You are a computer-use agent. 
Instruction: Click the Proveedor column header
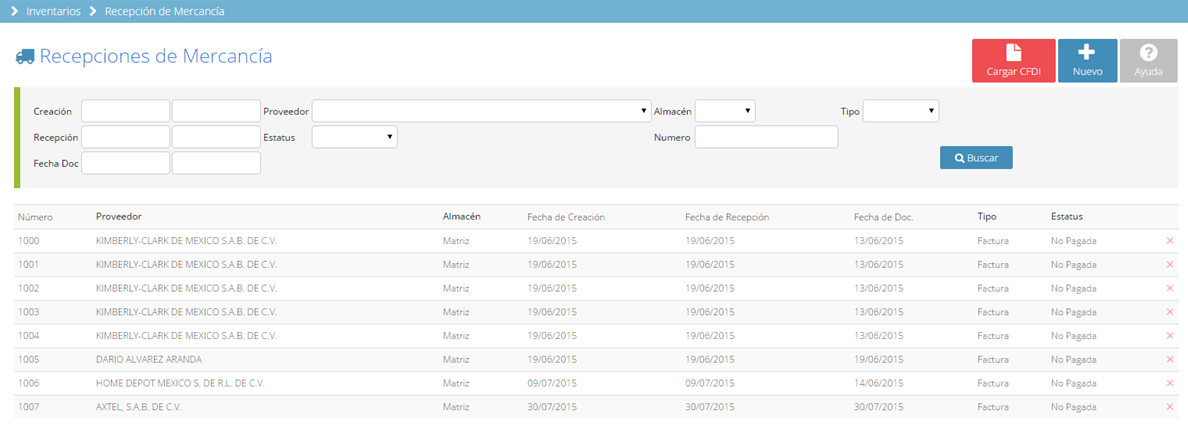click(119, 217)
